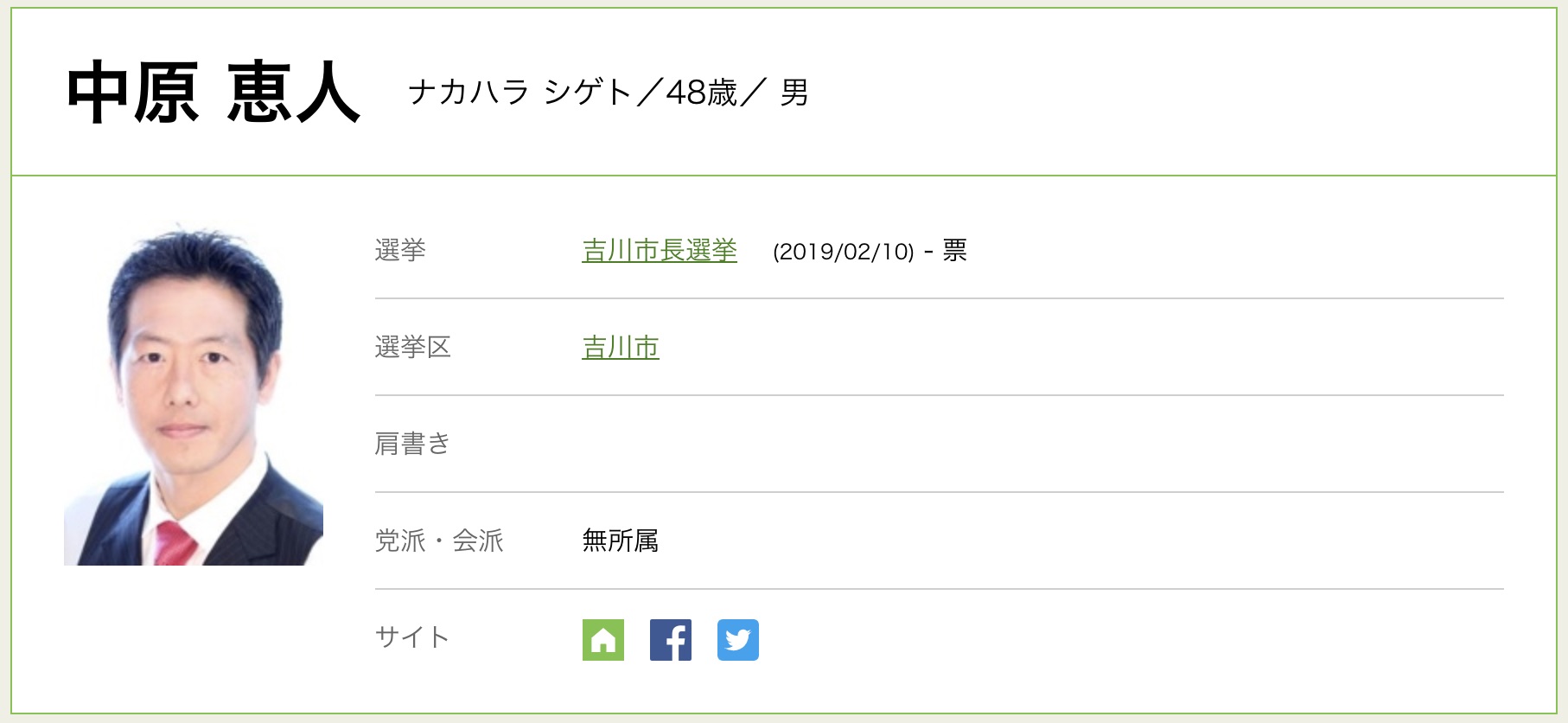Click the 選挙 row label

[x=400, y=251]
